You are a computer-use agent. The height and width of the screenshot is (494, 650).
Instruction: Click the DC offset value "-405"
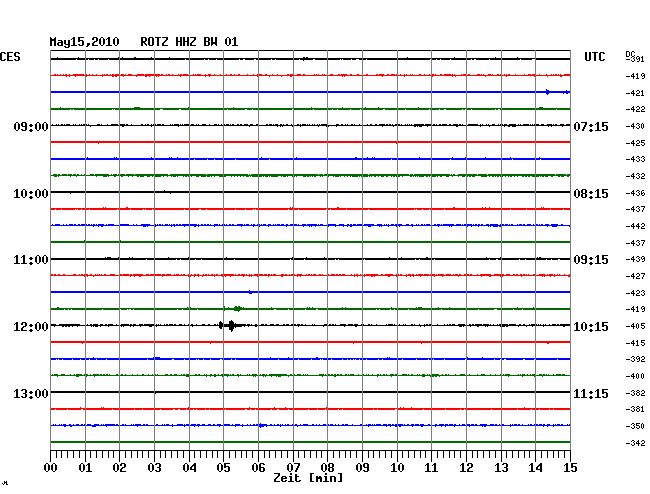pos(635,326)
